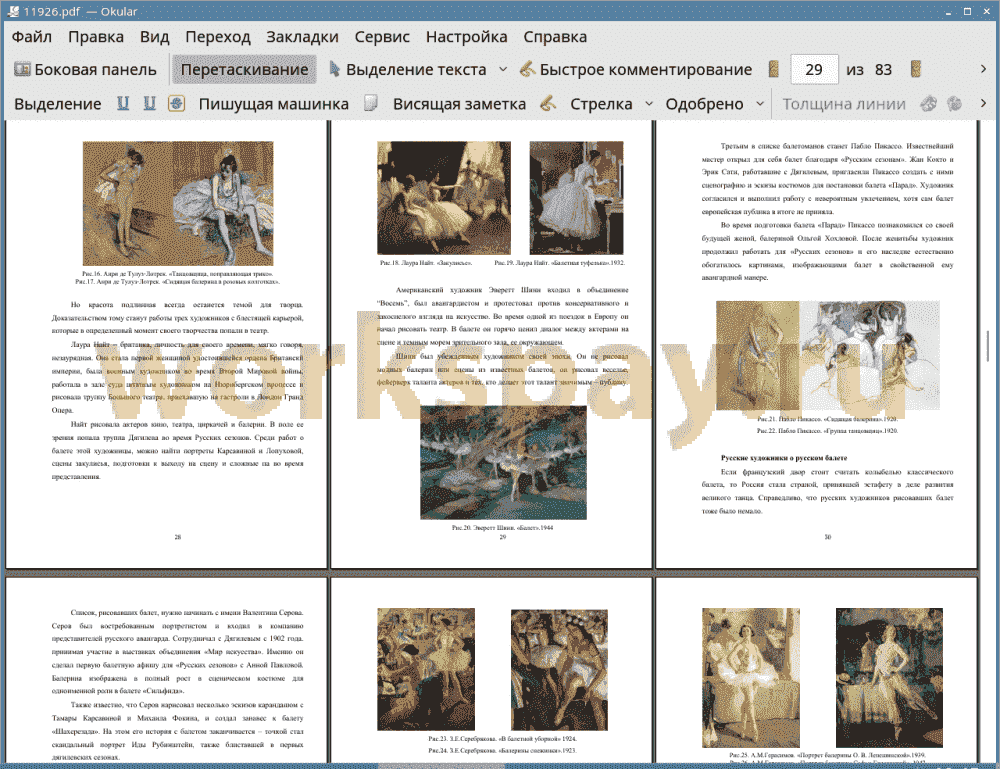Open the Файл menu
The height and width of the screenshot is (769, 1000).
[x=32, y=37]
